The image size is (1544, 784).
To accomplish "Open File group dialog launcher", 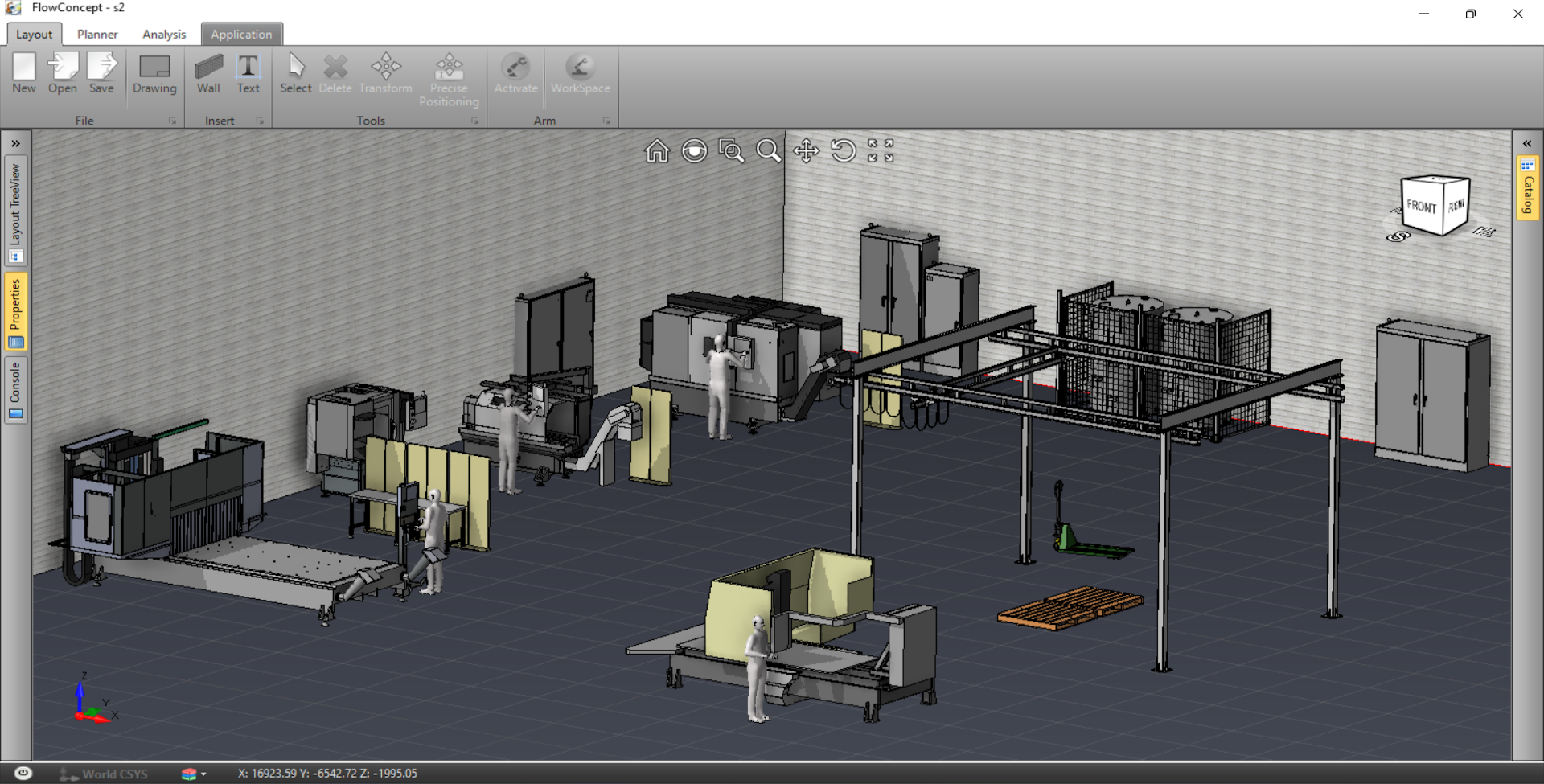I will coord(172,121).
